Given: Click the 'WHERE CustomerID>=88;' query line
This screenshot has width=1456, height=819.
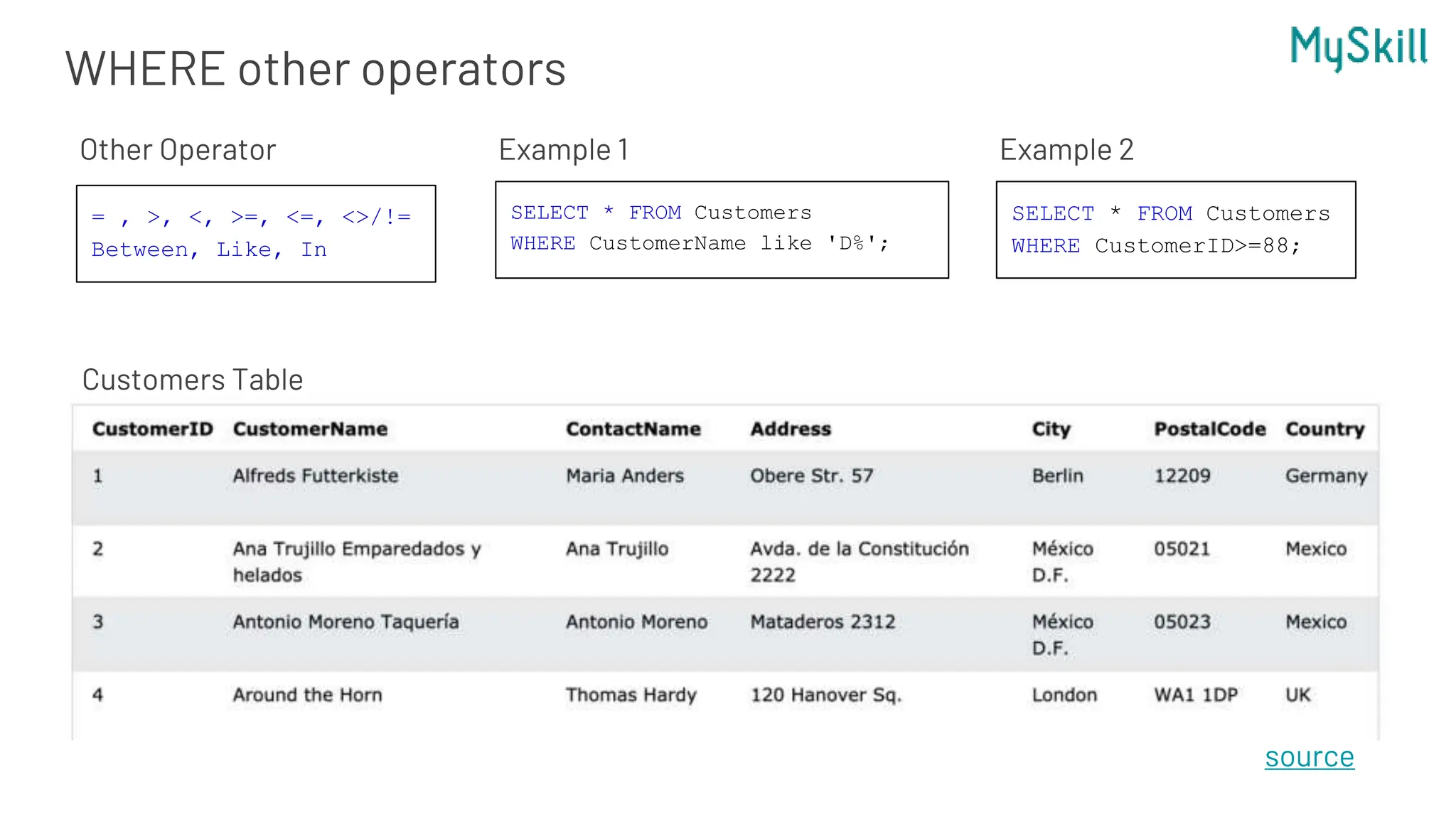Looking at the screenshot, I should [1156, 246].
